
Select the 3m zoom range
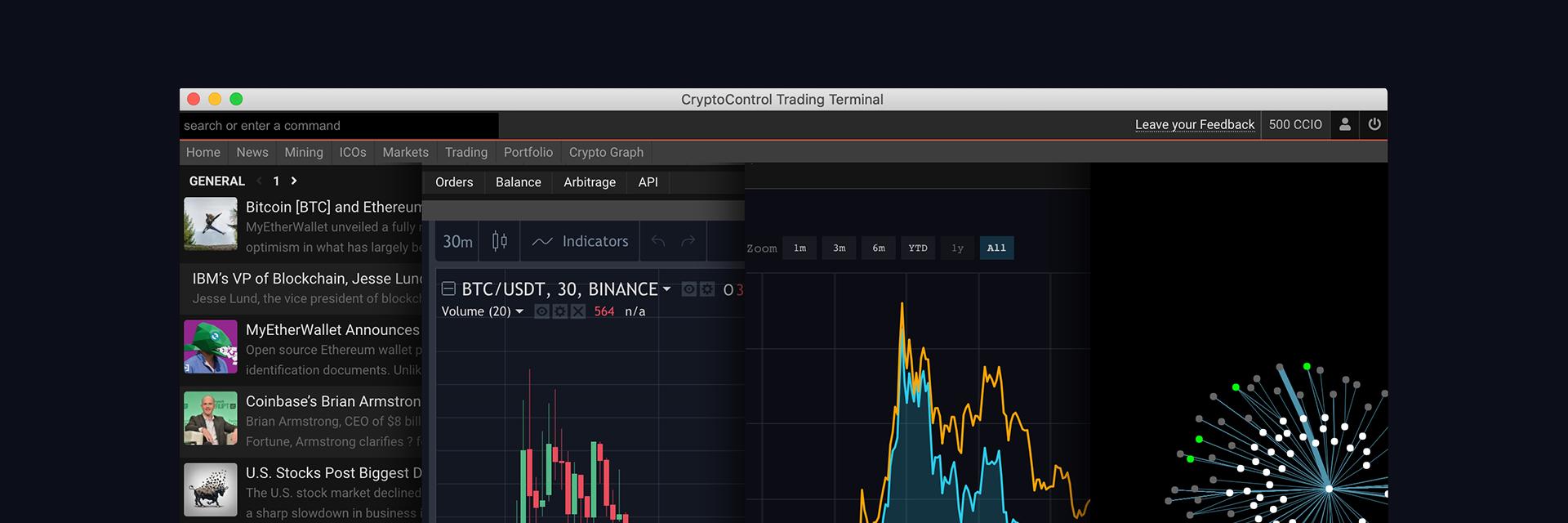tap(840, 248)
